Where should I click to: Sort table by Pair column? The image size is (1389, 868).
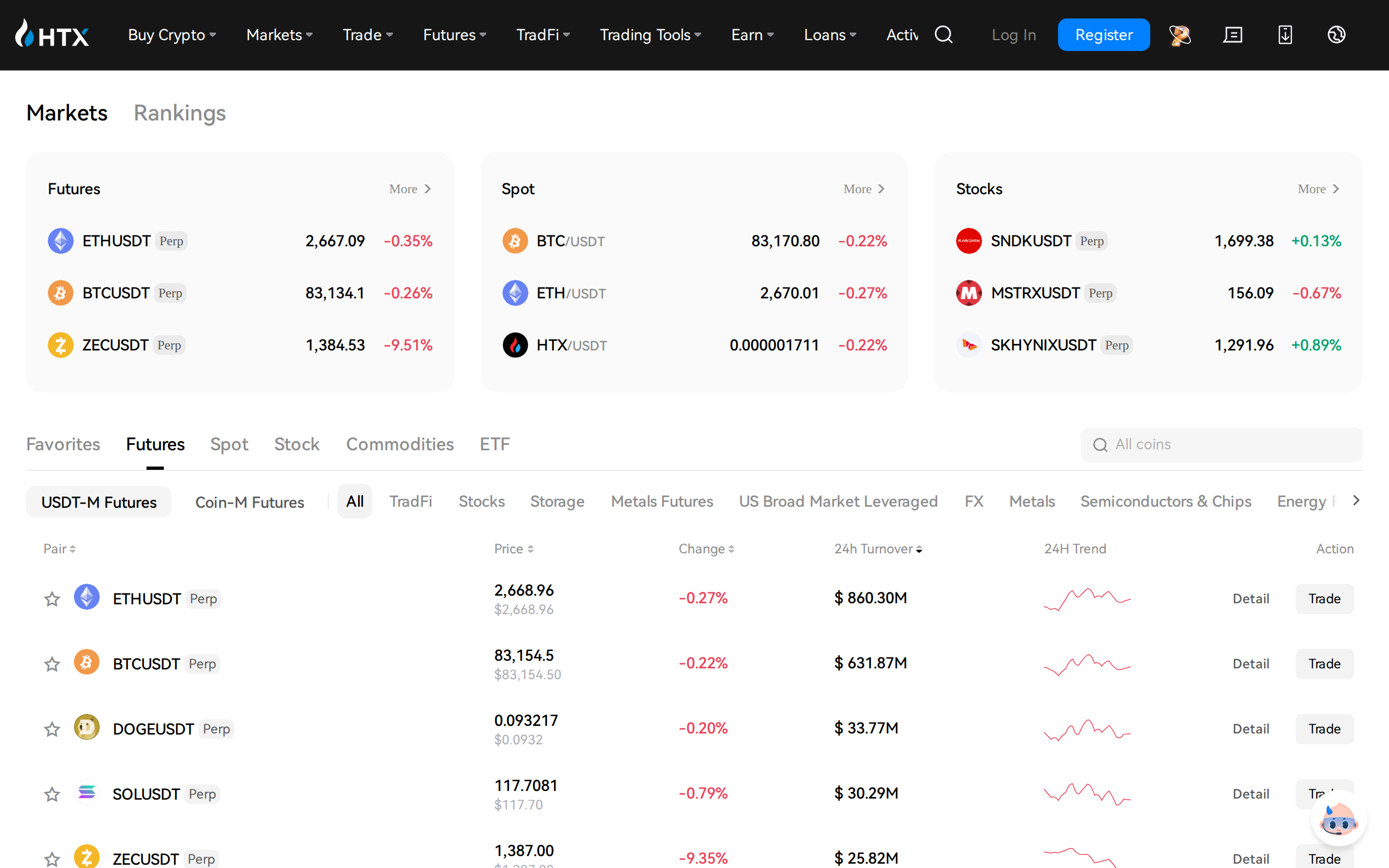tap(60, 549)
